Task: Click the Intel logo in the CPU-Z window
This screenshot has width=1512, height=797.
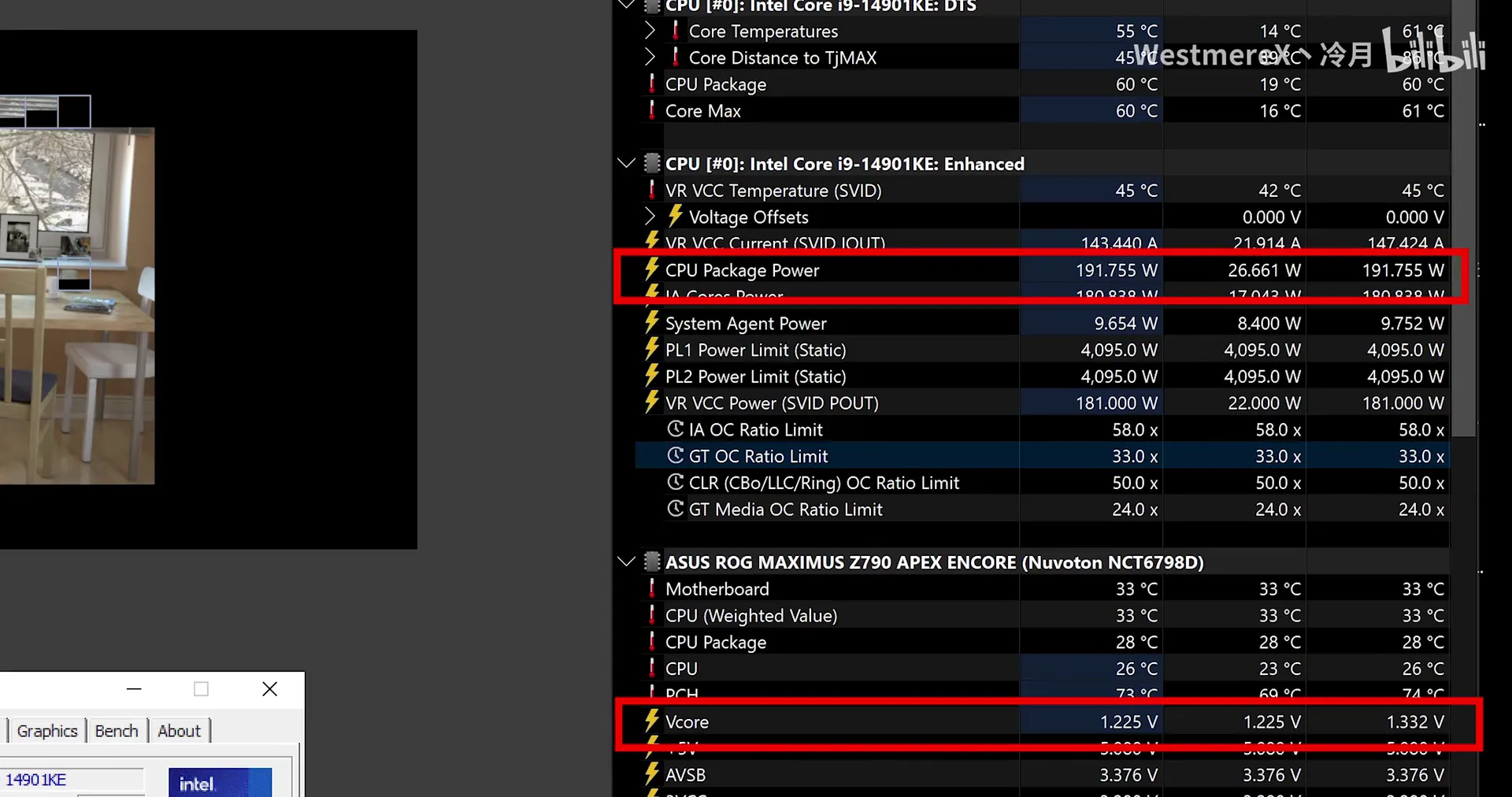Action: click(220, 783)
